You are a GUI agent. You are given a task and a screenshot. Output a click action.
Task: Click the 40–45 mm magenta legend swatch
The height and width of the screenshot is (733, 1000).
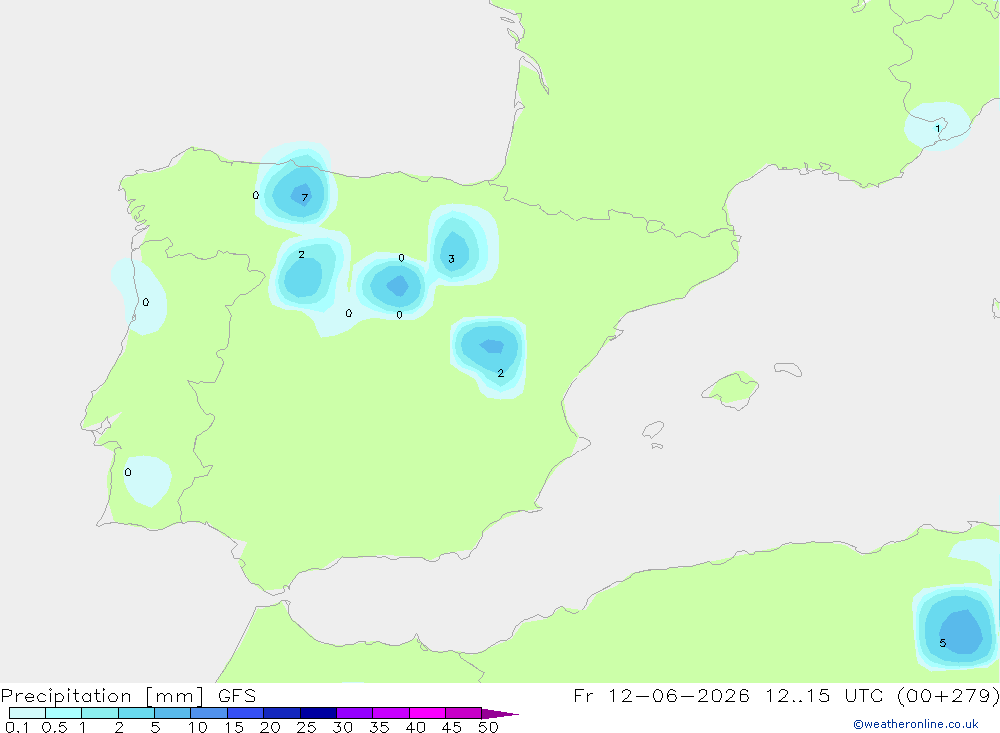pos(427,713)
